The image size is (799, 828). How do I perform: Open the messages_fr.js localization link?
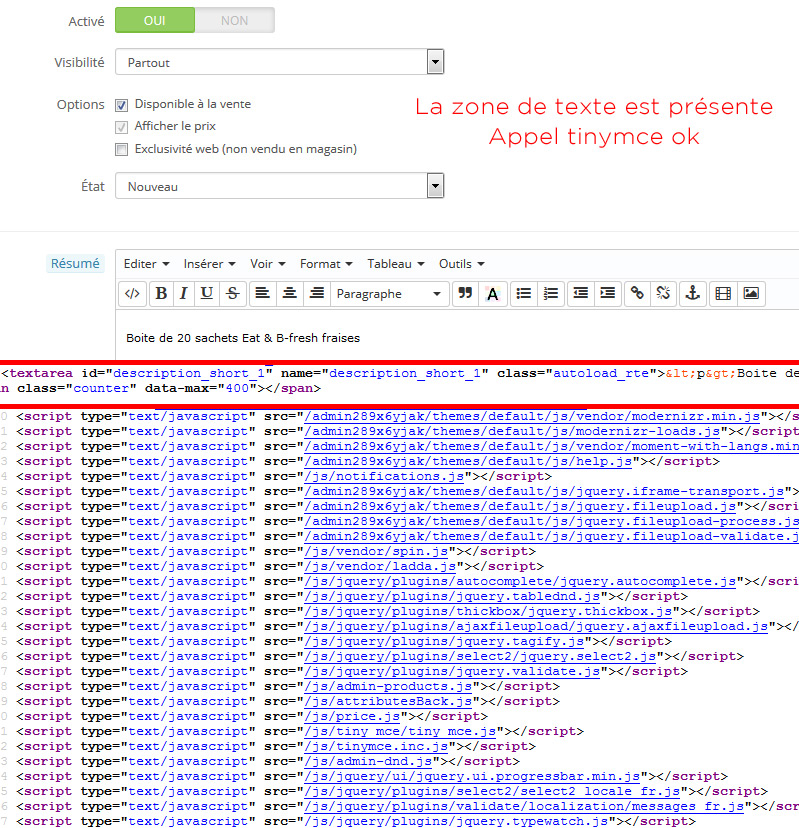[524, 806]
